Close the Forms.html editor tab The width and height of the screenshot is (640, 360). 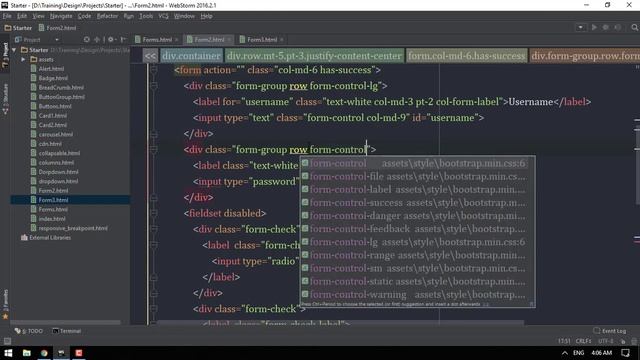177,40
